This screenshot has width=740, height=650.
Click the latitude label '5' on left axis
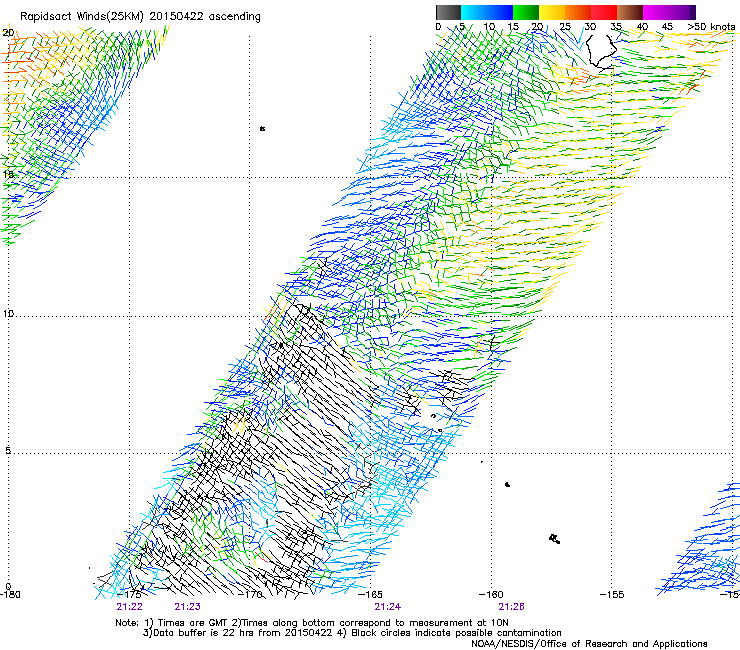coord(8,450)
